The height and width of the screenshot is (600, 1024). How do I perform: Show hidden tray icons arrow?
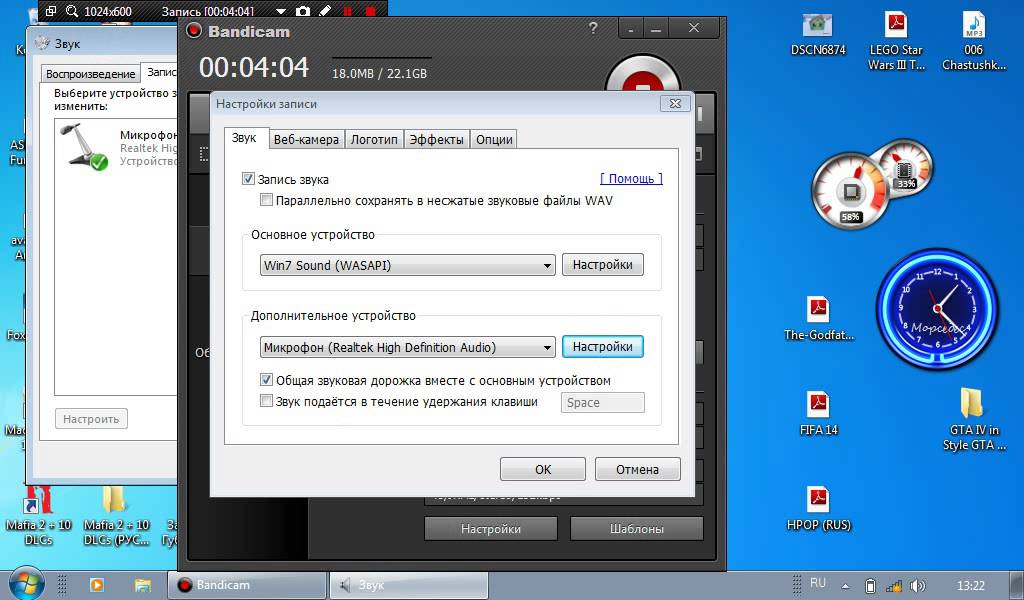tap(846, 586)
